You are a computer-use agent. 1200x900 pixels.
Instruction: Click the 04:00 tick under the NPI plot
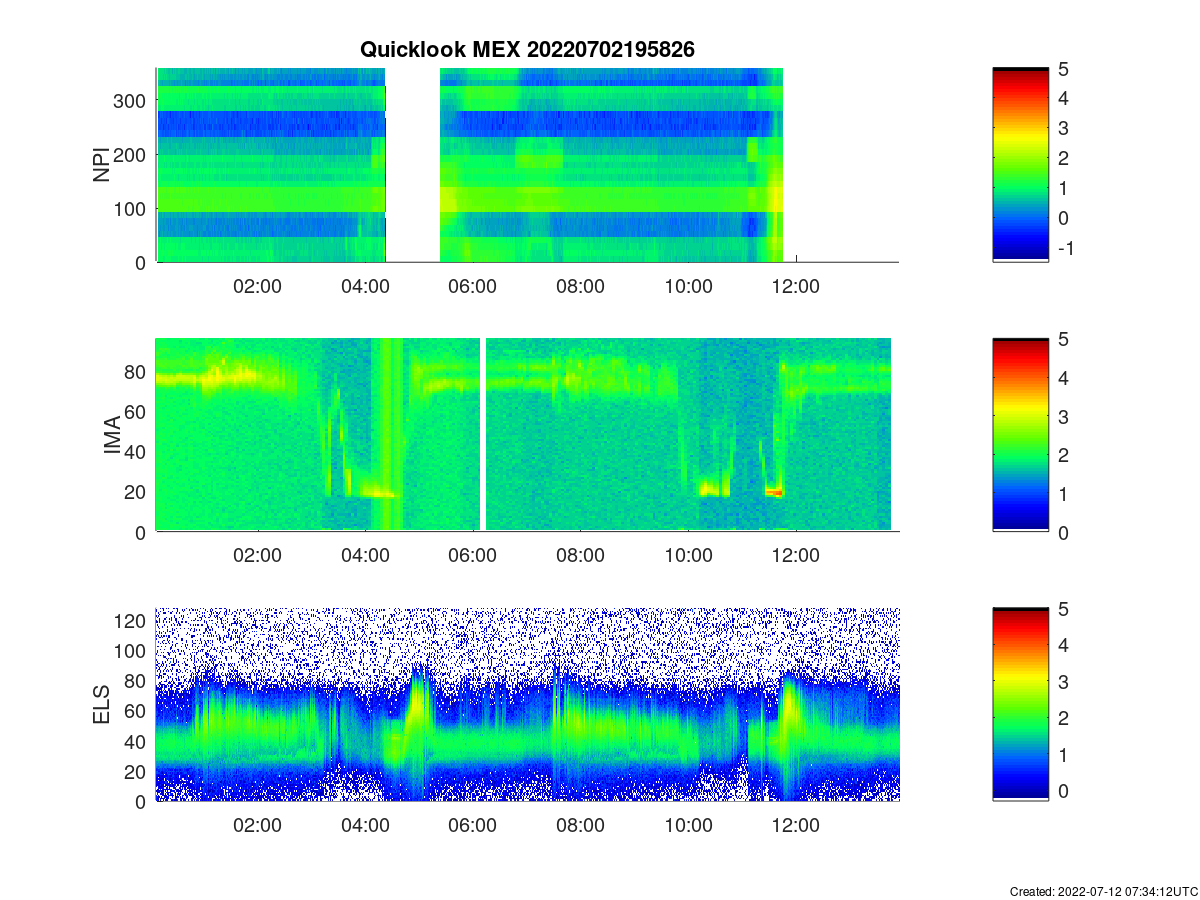coord(365,286)
